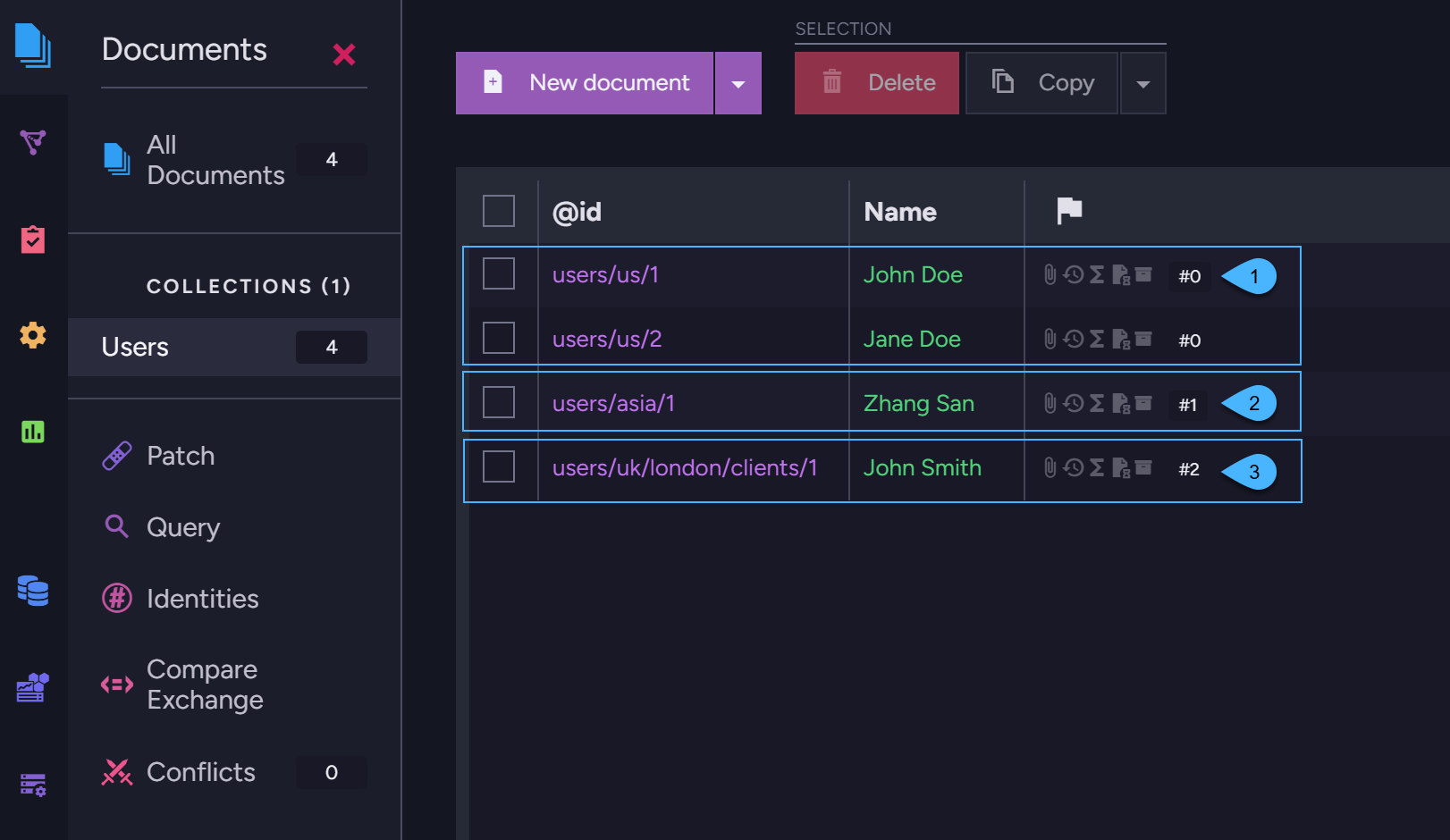Click the count badge 4 beside All Documents
Image resolution: width=1450 pixels, height=840 pixels.
click(332, 159)
